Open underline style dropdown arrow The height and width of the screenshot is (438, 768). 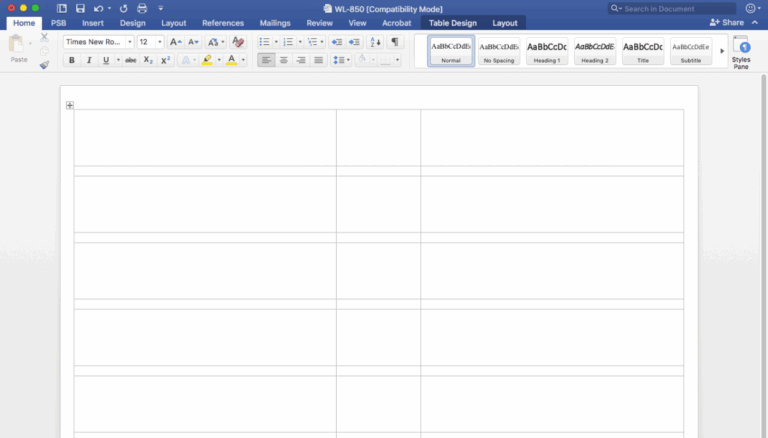(x=118, y=60)
